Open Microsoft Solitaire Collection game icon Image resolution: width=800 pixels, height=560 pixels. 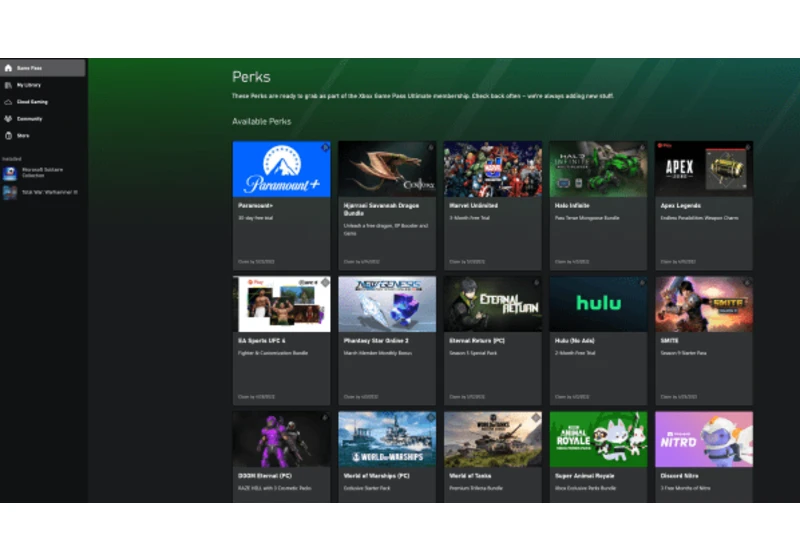click(x=10, y=173)
